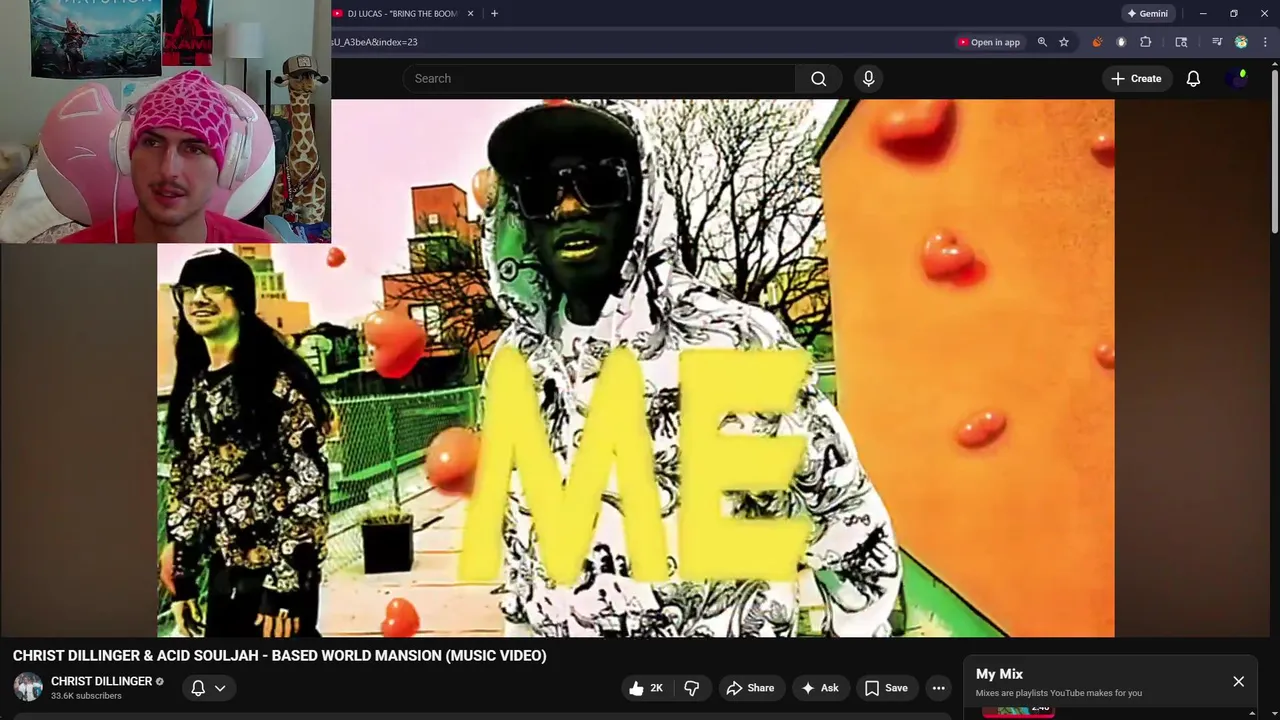Close the DJ LUCAS browser tab
Viewport: 1280px width, 720px height.
pos(470,14)
